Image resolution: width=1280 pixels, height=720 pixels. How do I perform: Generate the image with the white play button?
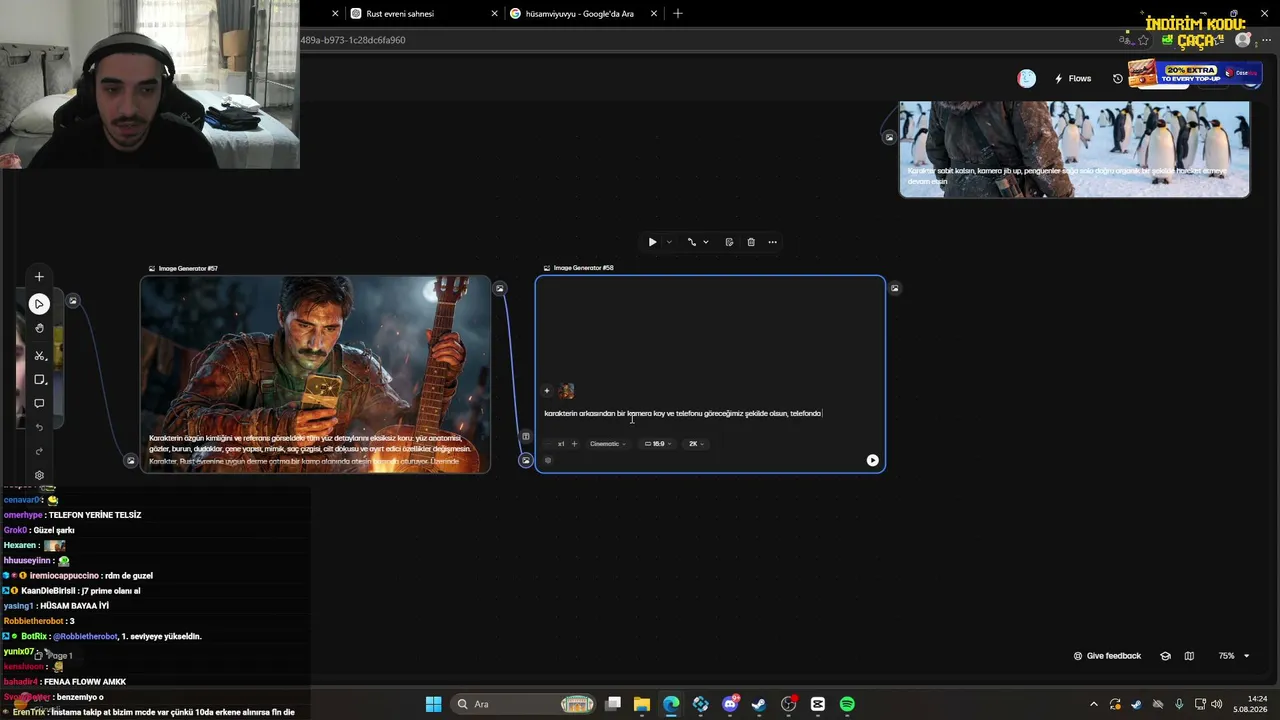point(873,460)
